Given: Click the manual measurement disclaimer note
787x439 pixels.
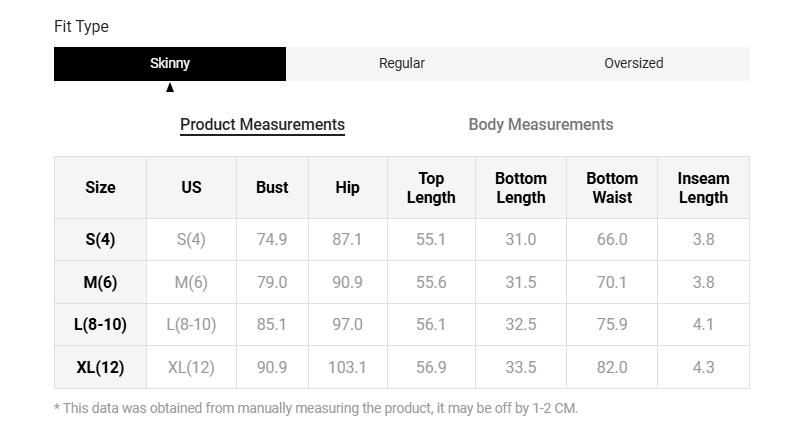Looking at the screenshot, I should pos(316,408).
